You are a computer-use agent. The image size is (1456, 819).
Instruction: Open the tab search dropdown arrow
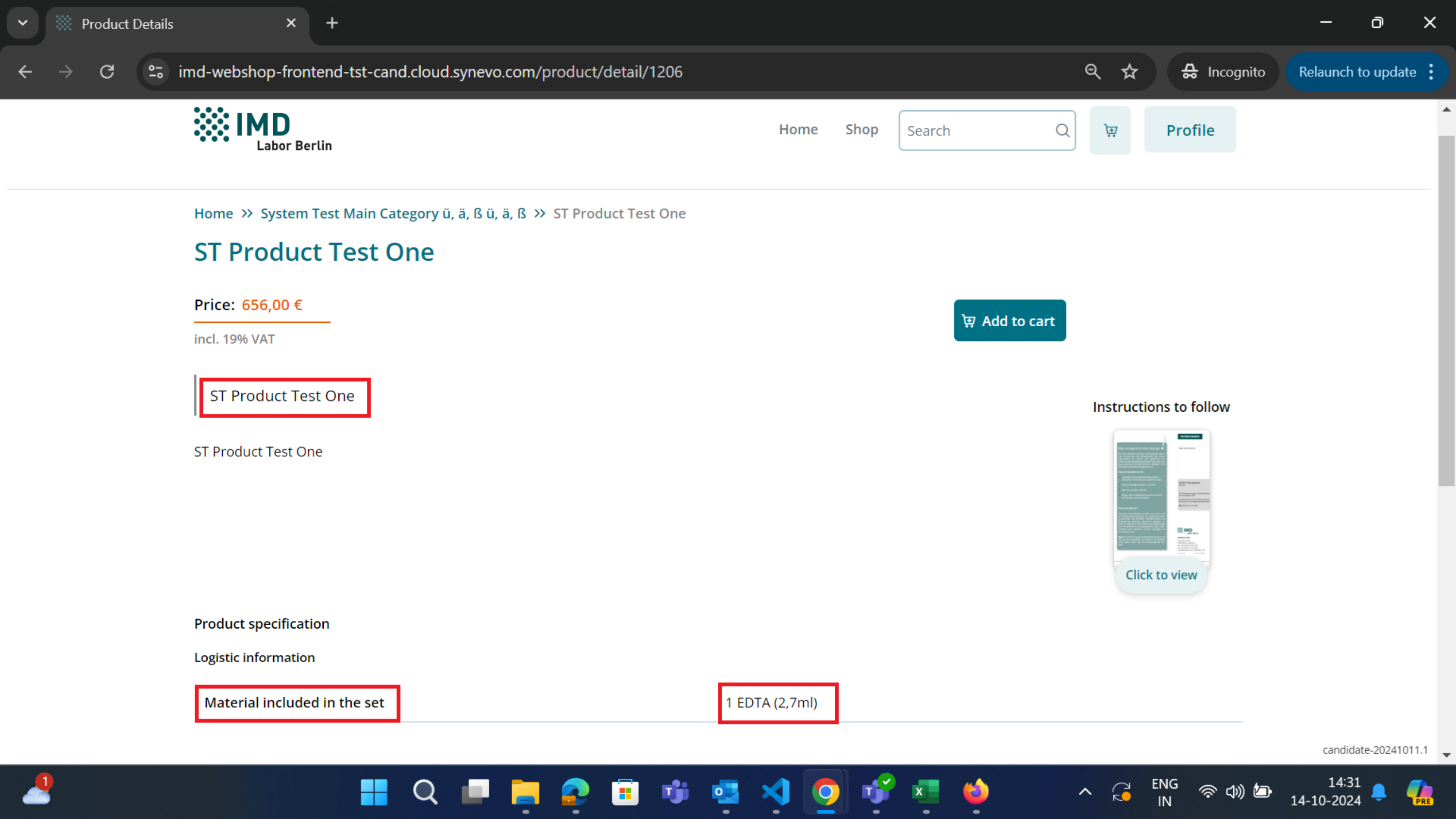point(23,23)
